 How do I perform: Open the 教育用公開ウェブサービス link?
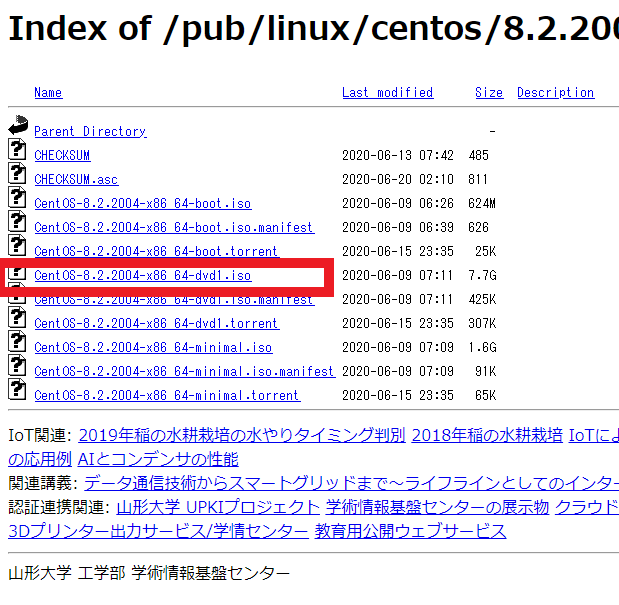tap(411, 532)
